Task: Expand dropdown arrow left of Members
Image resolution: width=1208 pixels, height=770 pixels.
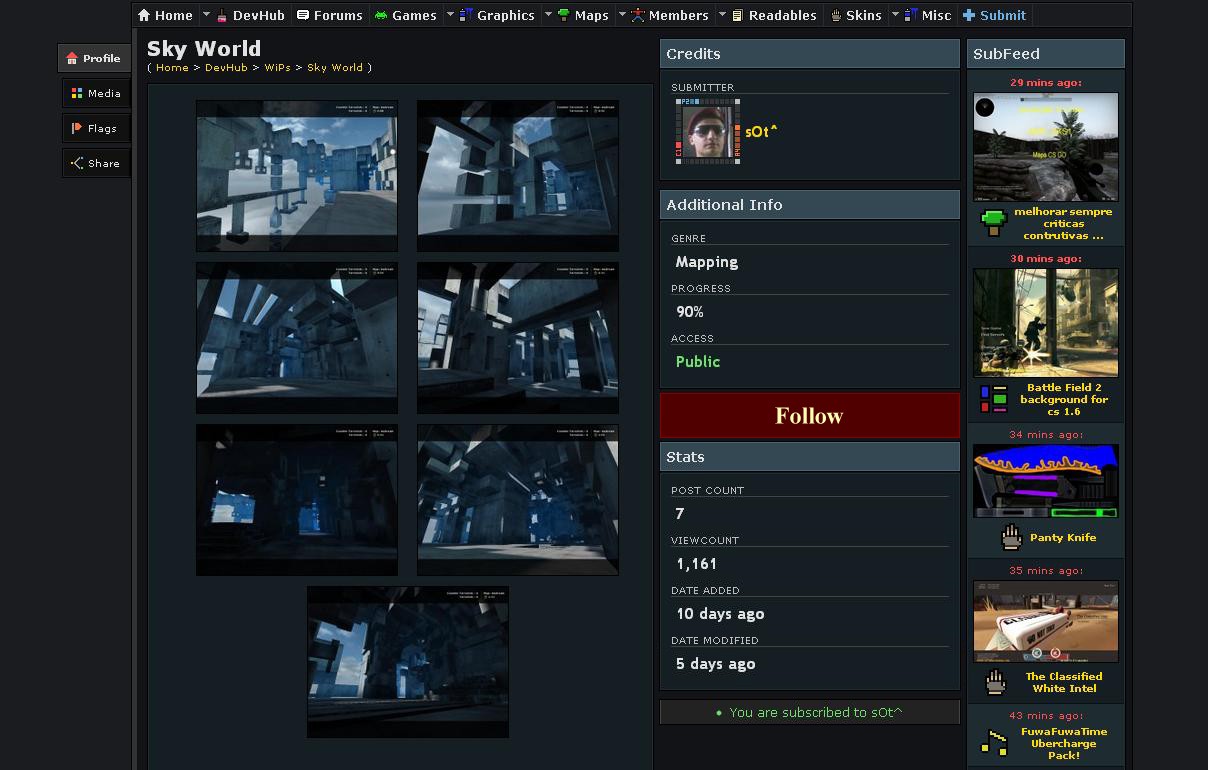Action: tap(622, 14)
